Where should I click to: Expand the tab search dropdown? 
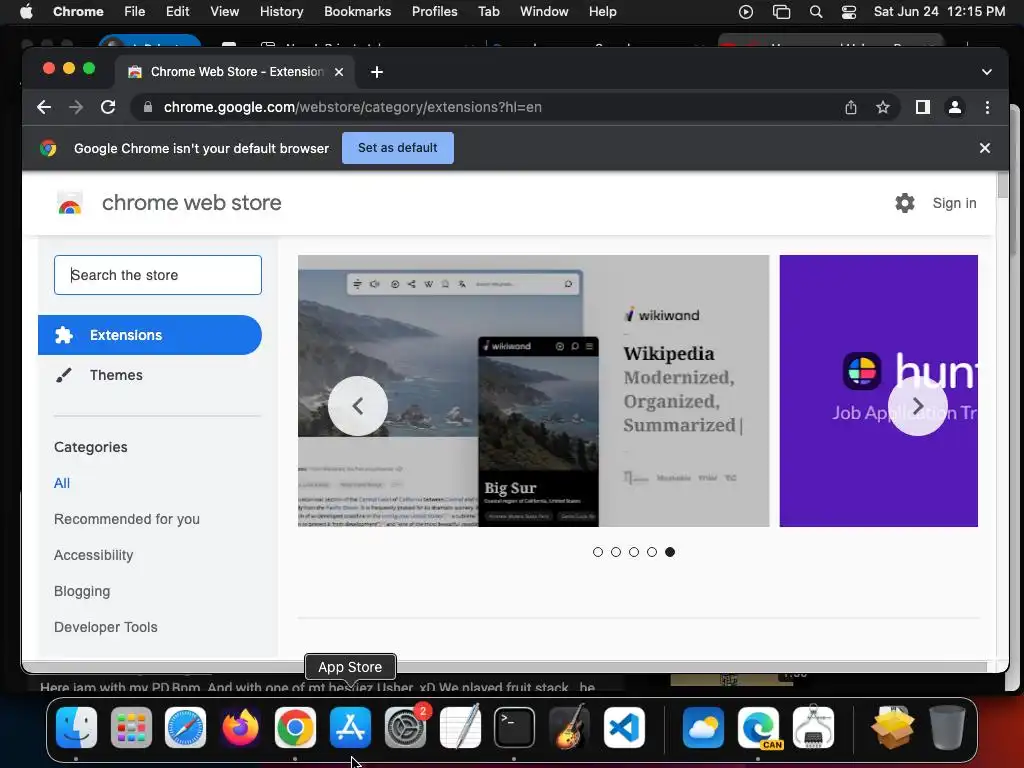987,72
